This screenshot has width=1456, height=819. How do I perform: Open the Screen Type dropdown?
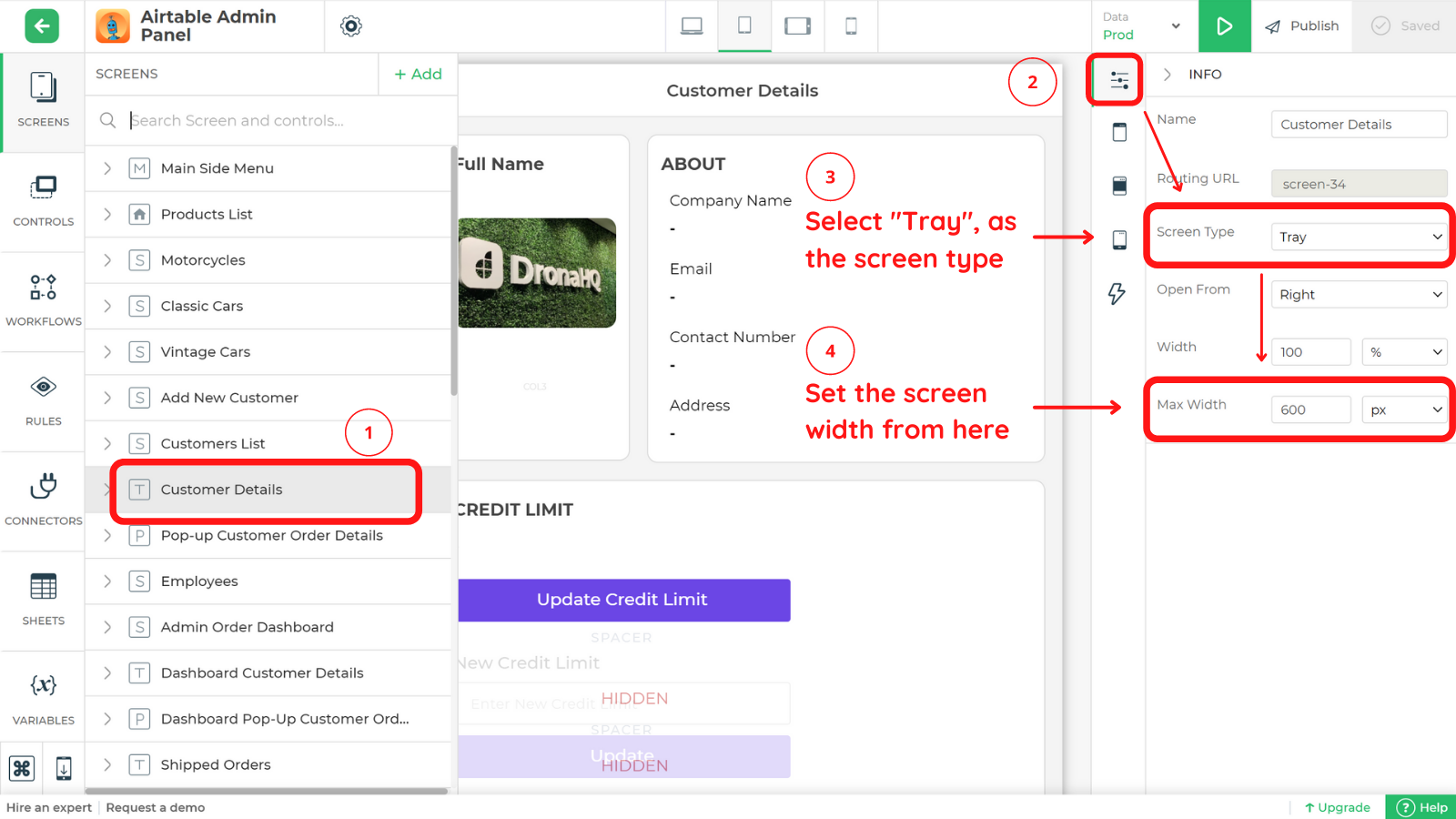pyautogui.click(x=1358, y=237)
